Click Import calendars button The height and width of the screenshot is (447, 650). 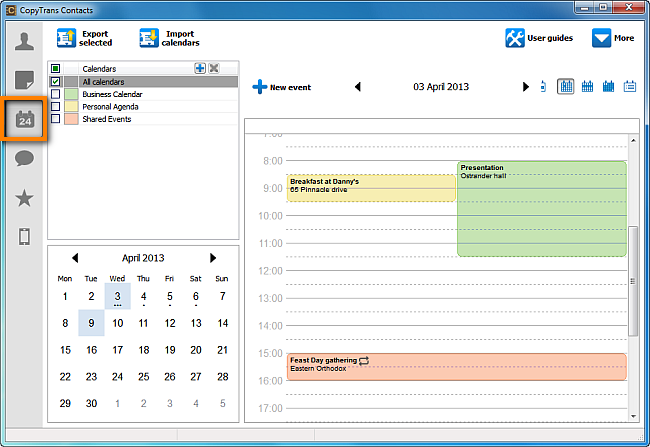pos(170,38)
